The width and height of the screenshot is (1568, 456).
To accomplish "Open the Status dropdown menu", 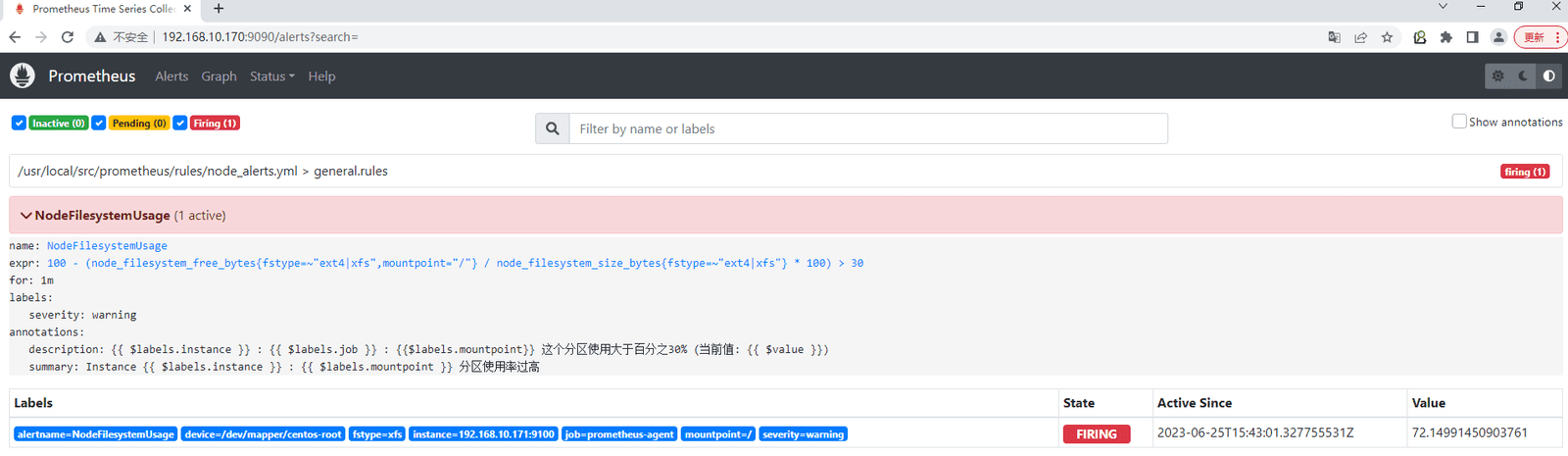I will coord(271,76).
